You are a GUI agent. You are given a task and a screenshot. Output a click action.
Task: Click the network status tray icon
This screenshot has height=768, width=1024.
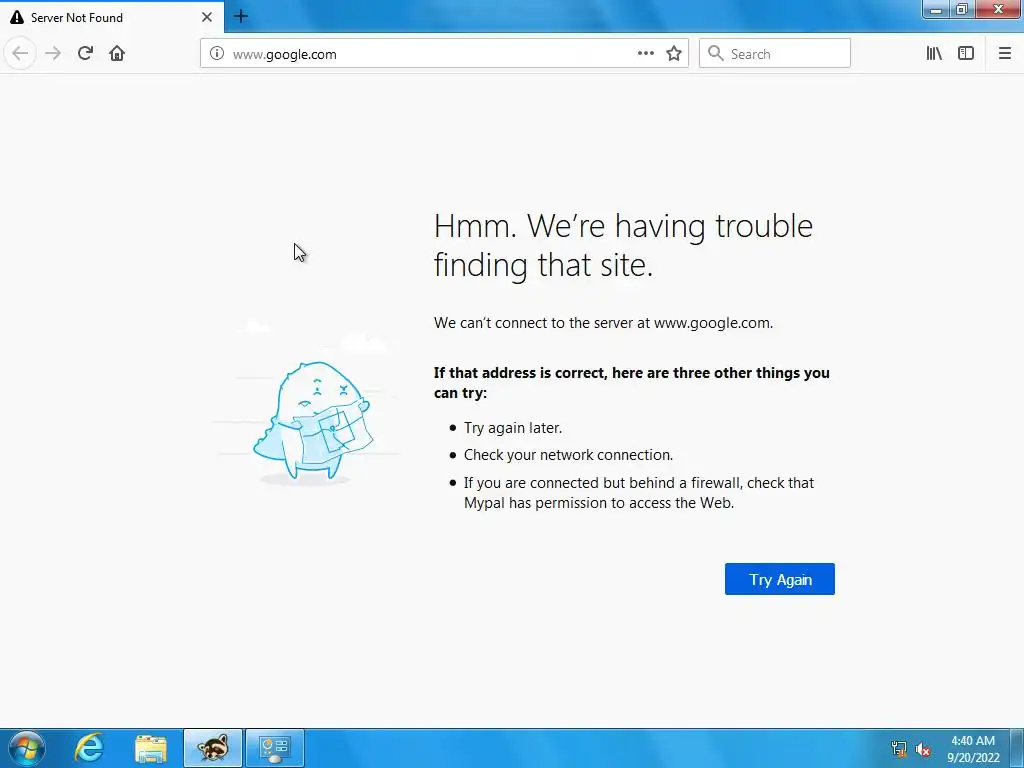pos(899,749)
